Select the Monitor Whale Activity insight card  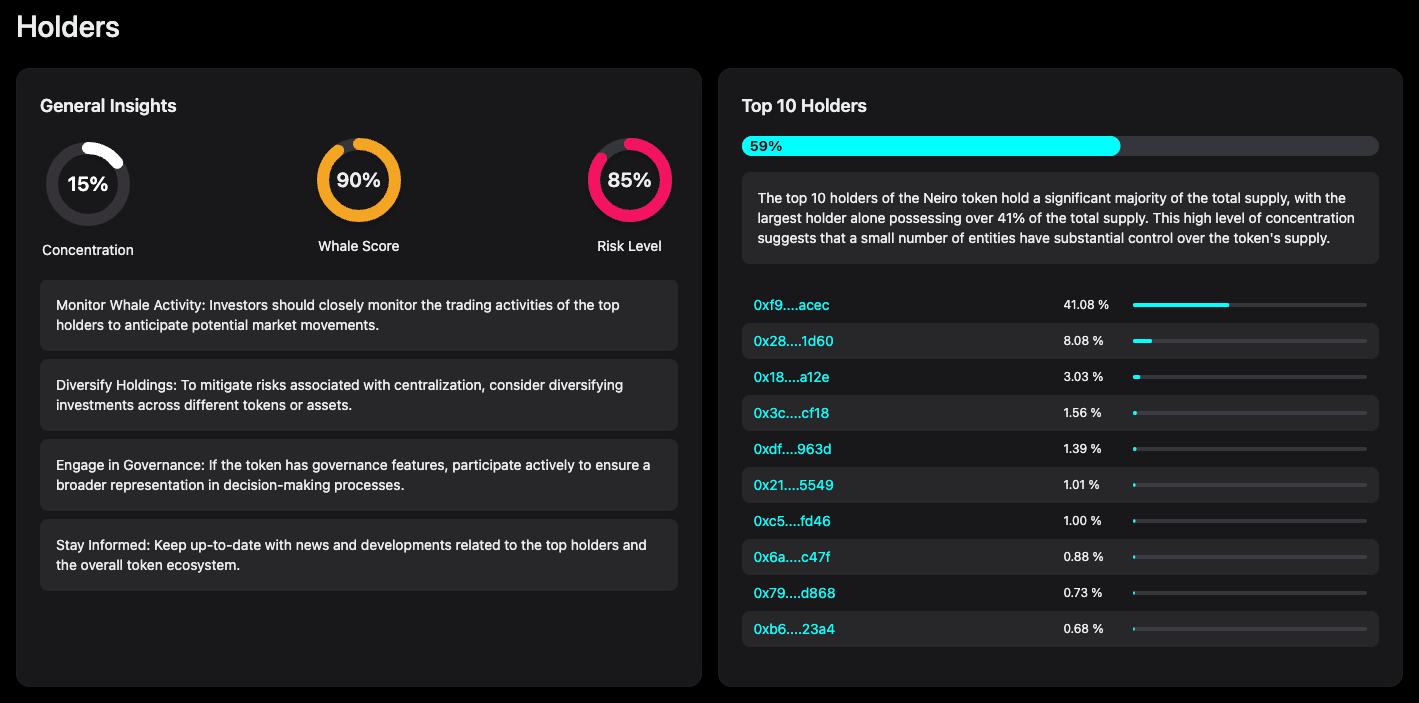pyautogui.click(x=358, y=314)
